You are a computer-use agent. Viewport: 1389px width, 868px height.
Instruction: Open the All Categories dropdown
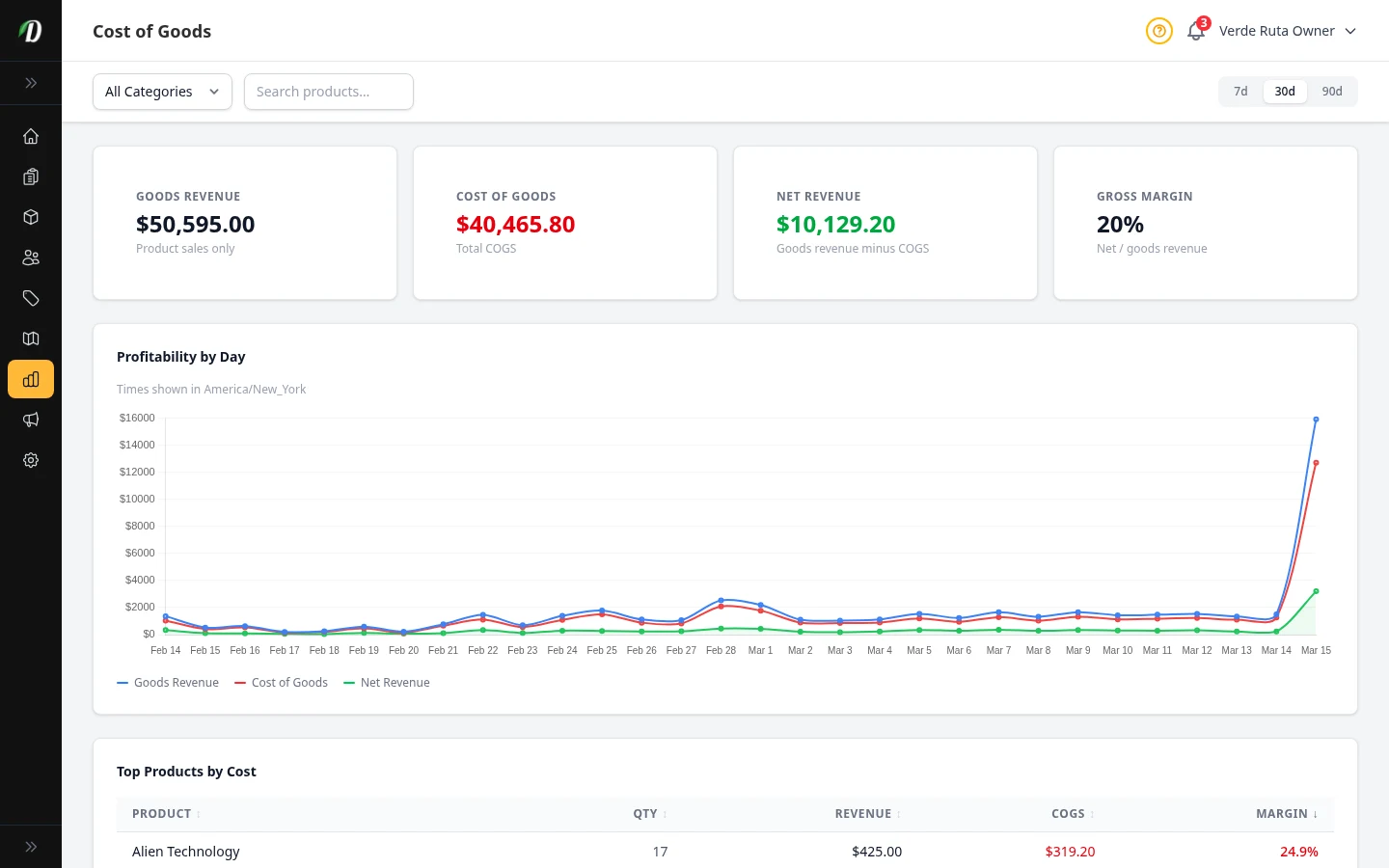click(x=162, y=92)
